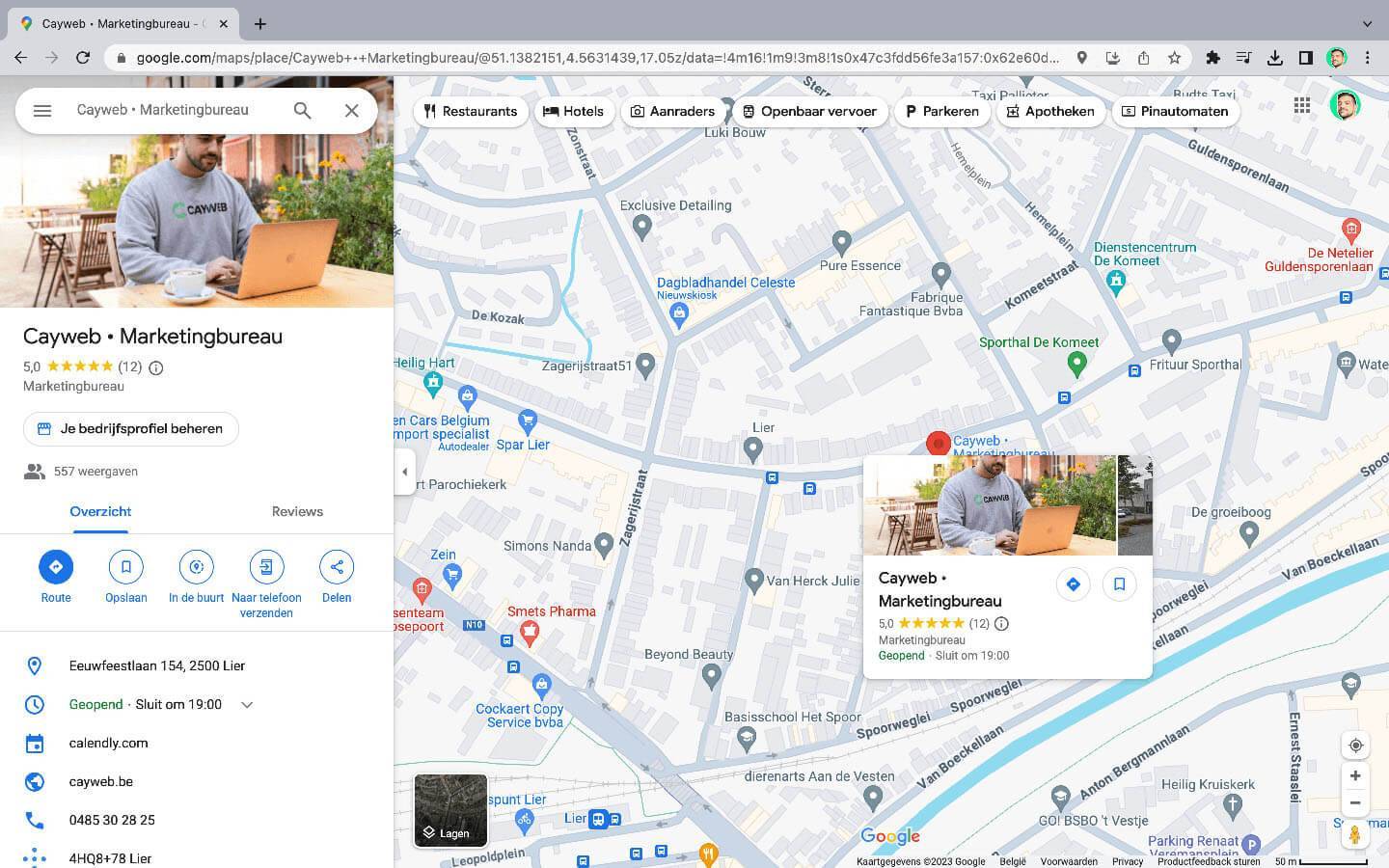Open the Voorwaarden footer link
This screenshot has height=868, width=1389.
tap(1069, 861)
